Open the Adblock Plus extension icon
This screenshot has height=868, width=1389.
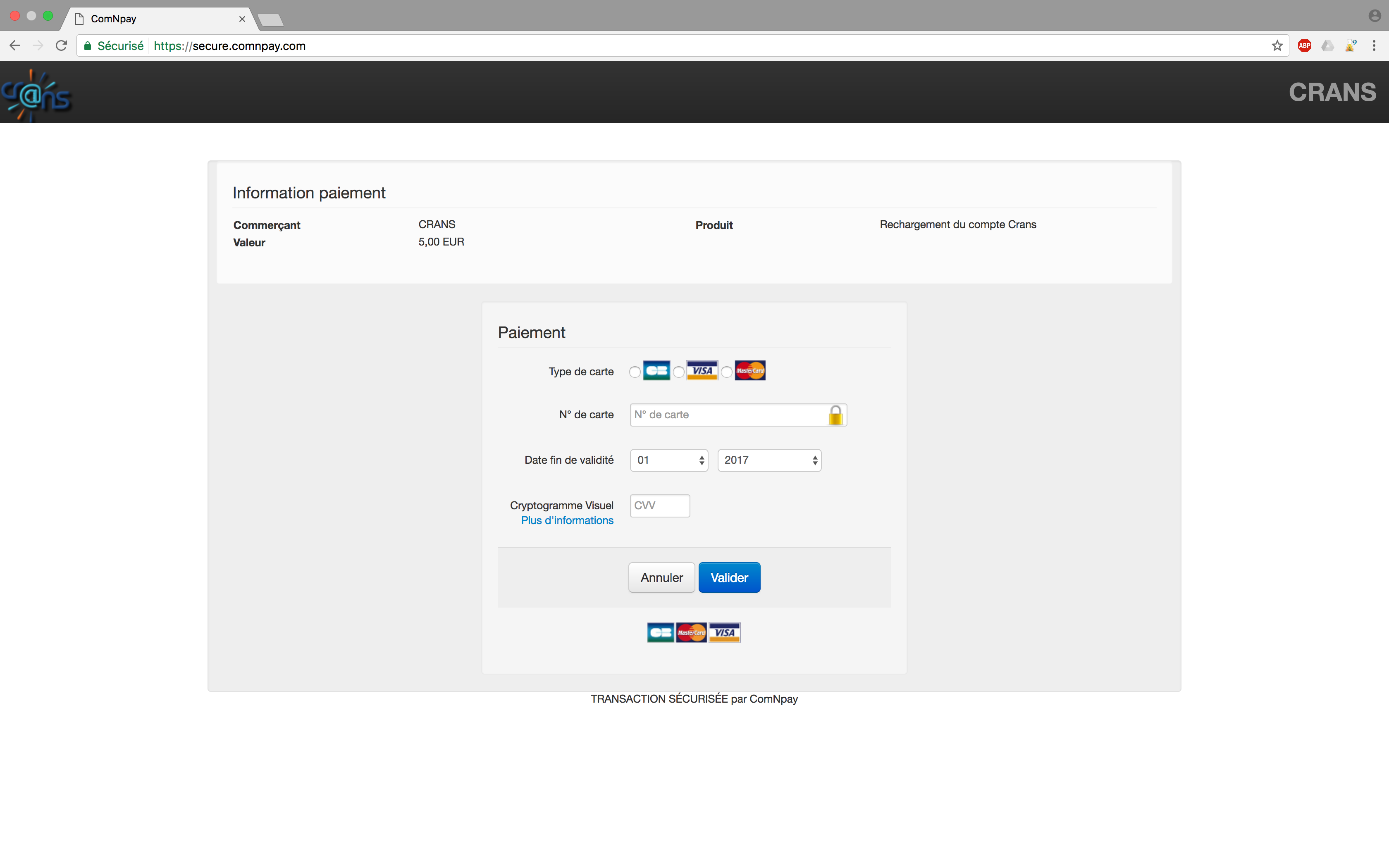[x=1304, y=46]
